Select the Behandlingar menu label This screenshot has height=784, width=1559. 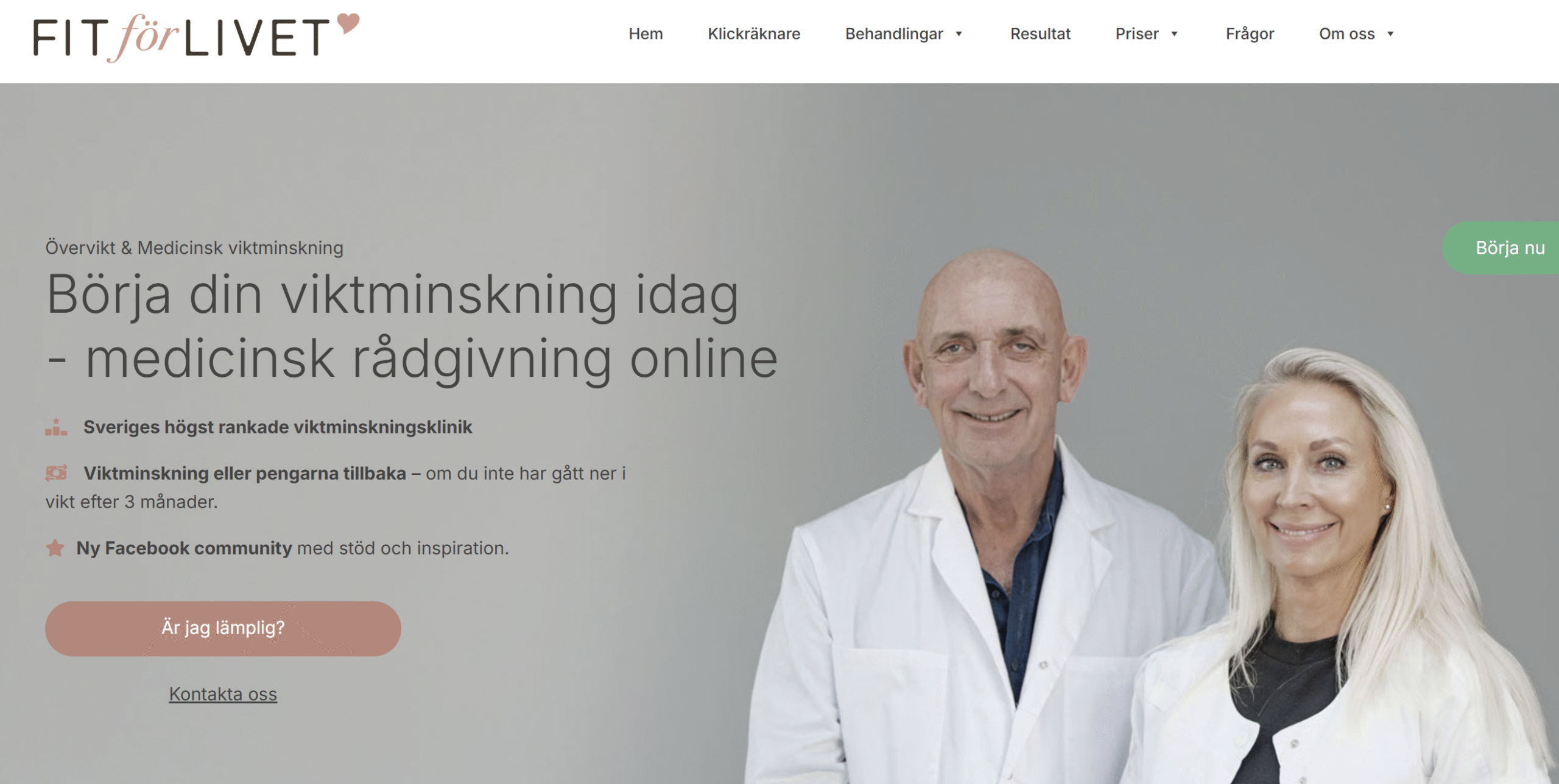[x=894, y=34]
